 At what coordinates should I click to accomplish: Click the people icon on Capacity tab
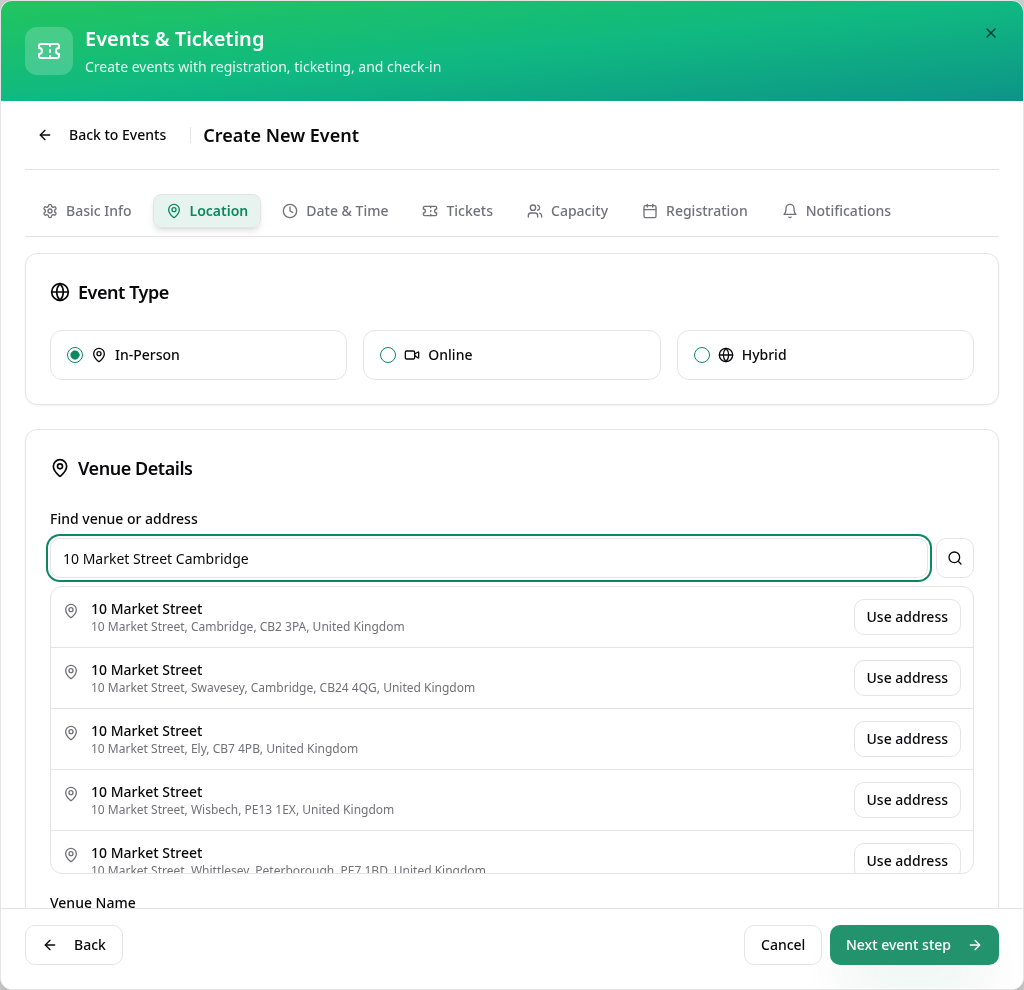pyautogui.click(x=535, y=211)
